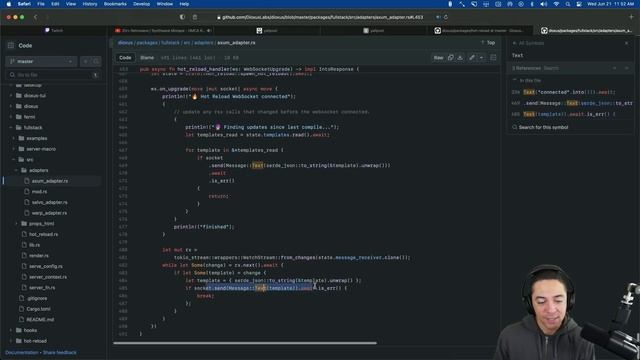The image size is (640, 360).
Task: Click the packages breadcrumb link
Action: coord(147,43)
